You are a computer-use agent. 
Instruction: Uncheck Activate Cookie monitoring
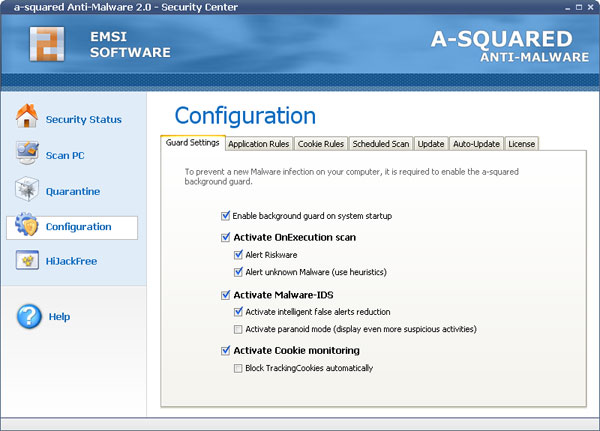pos(225,350)
